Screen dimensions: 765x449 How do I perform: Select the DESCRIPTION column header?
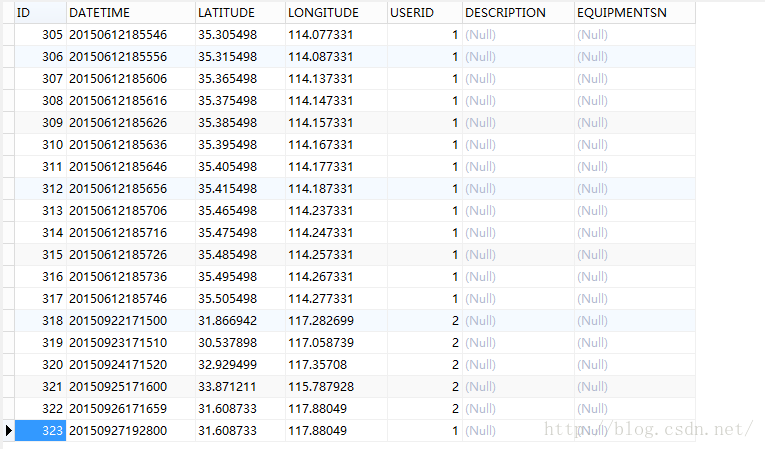pyautogui.click(x=518, y=13)
